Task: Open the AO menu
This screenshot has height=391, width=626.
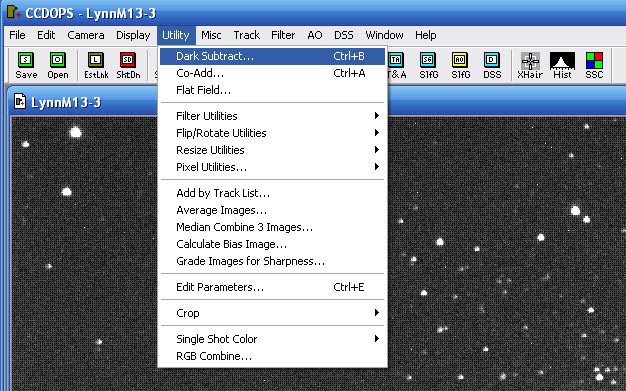Action: (315, 35)
